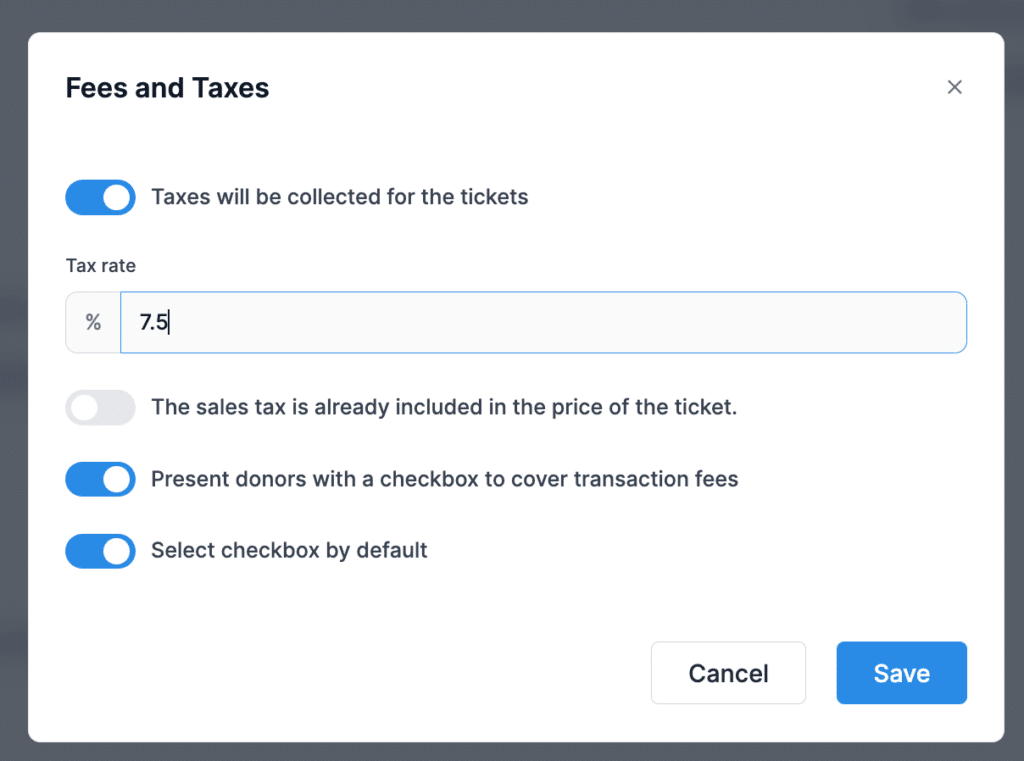Disable the transaction fees checkbox option
1024x761 pixels.
[100, 479]
